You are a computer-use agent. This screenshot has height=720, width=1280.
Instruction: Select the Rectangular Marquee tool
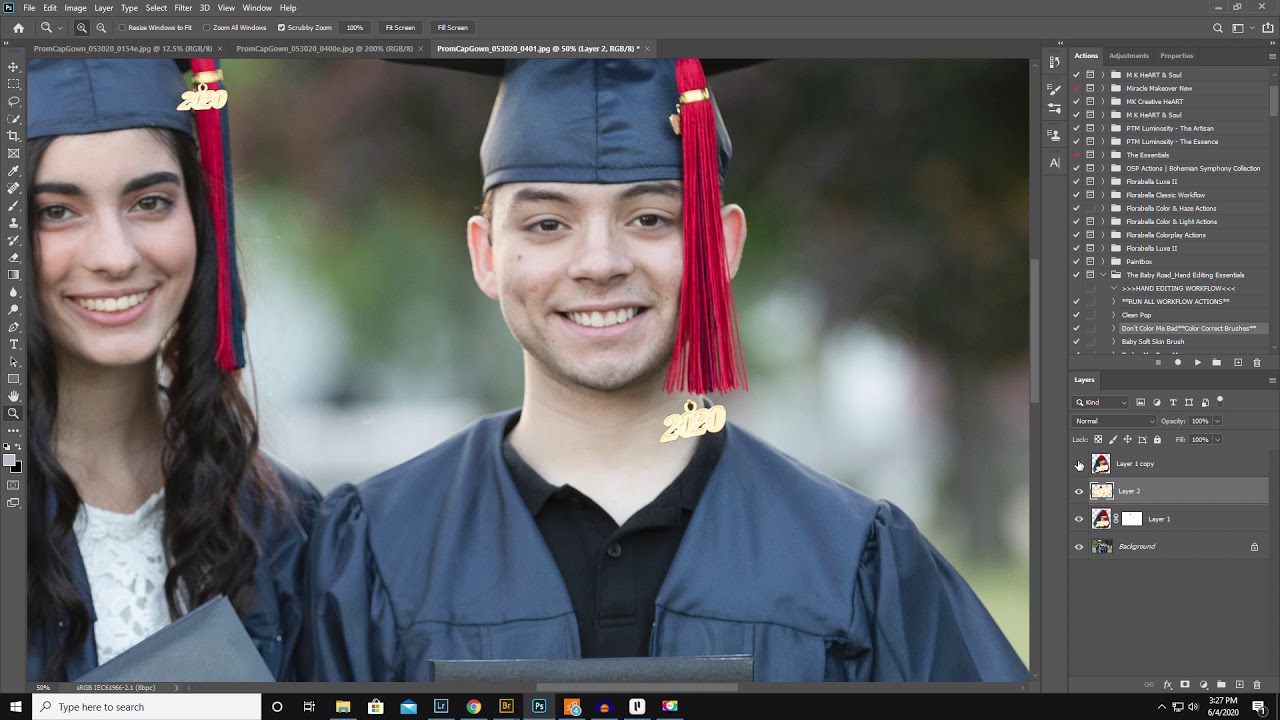tap(13, 84)
